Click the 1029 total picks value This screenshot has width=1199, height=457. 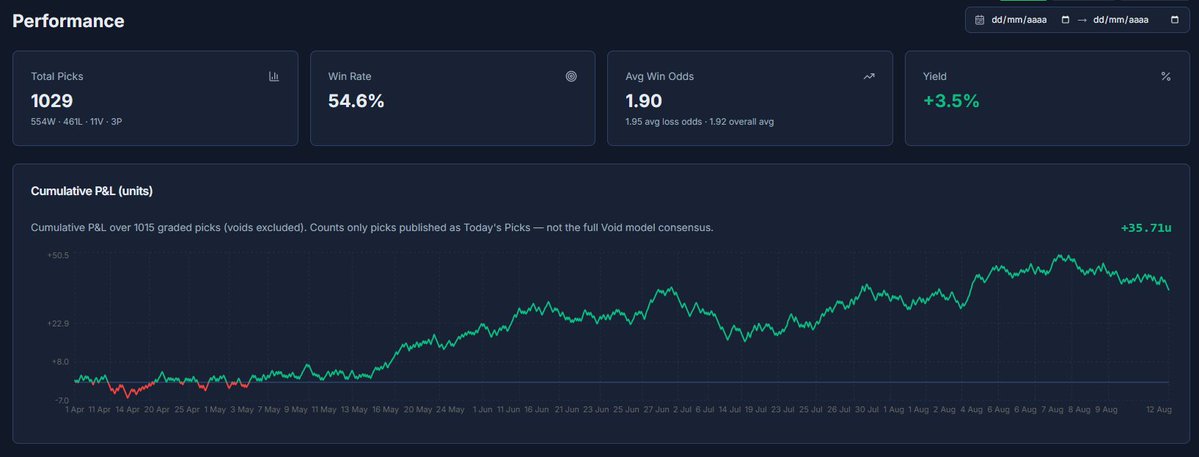52,101
